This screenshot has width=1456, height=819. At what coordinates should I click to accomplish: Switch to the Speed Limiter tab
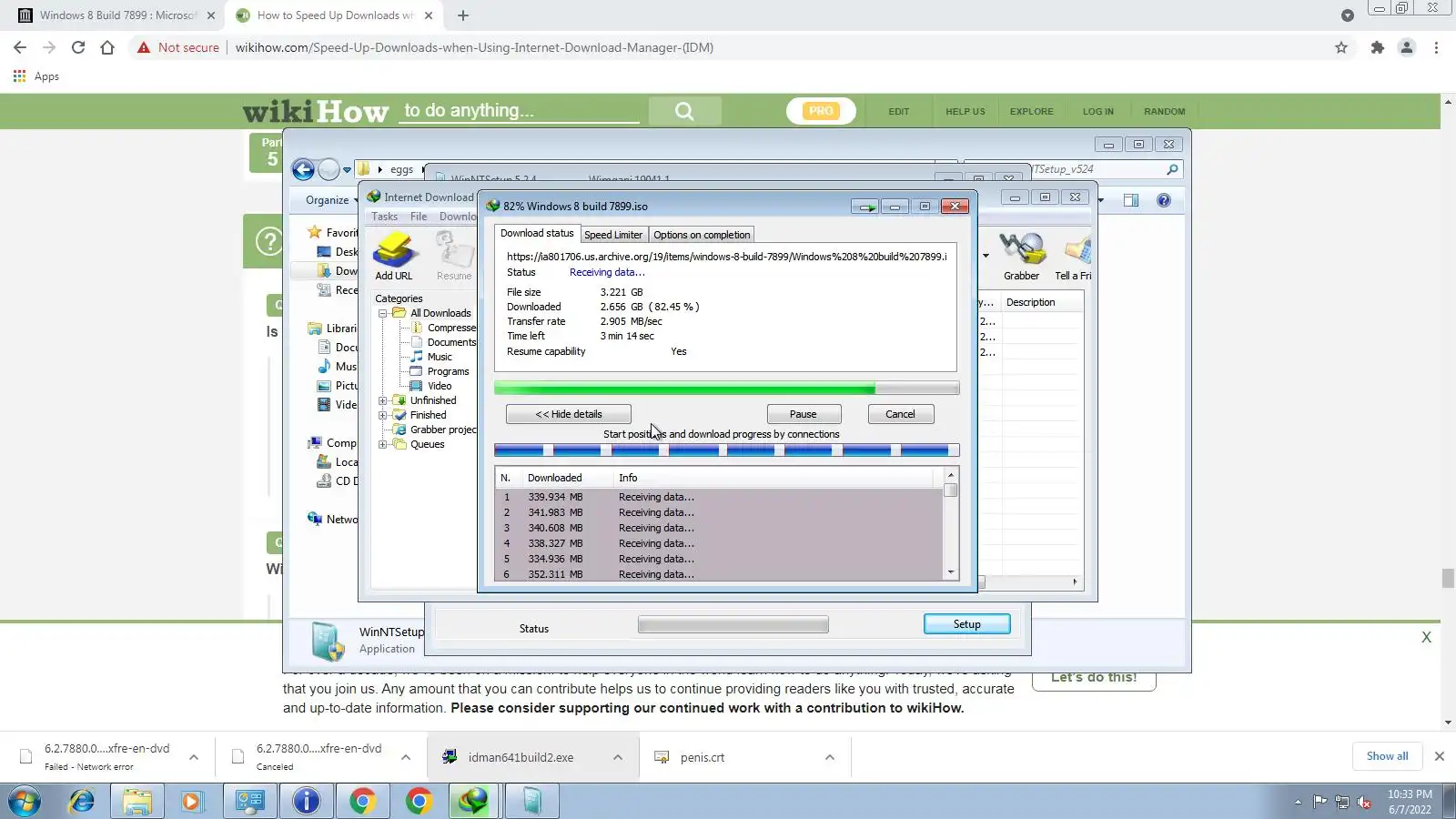pos(613,235)
